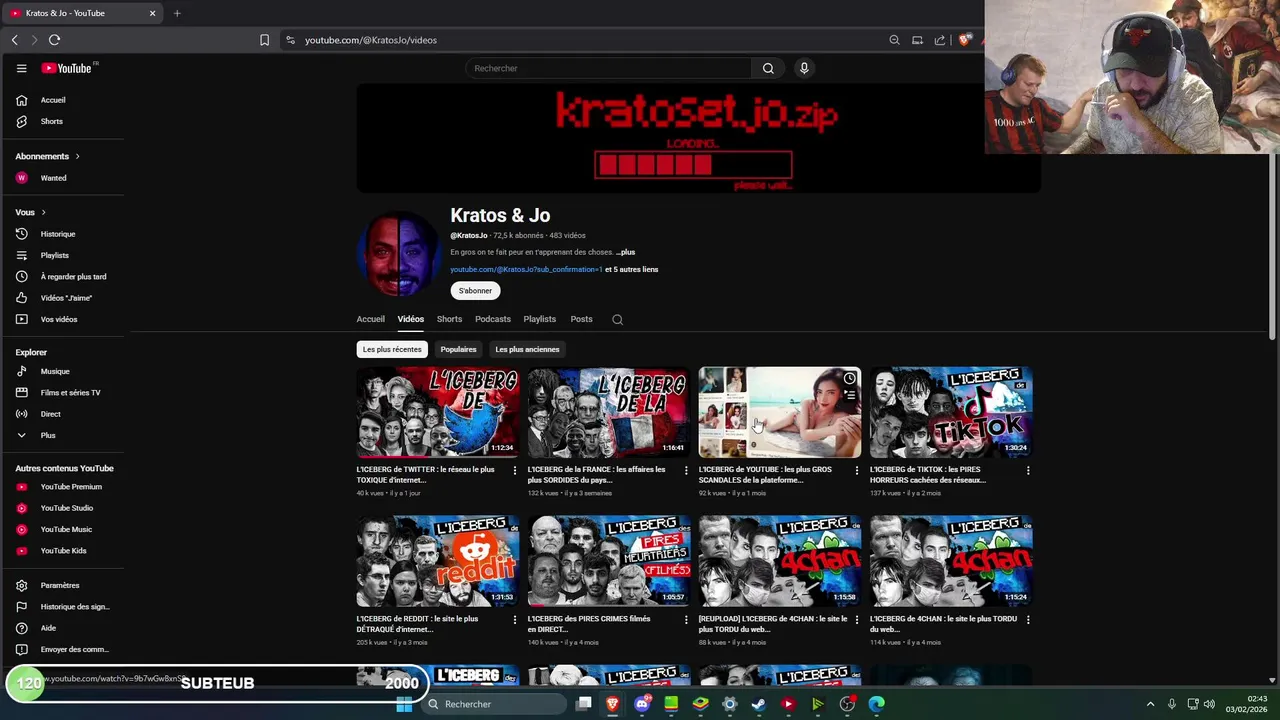Open Brave Shields lion icon
This screenshot has width=1280, height=720.
click(x=964, y=40)
